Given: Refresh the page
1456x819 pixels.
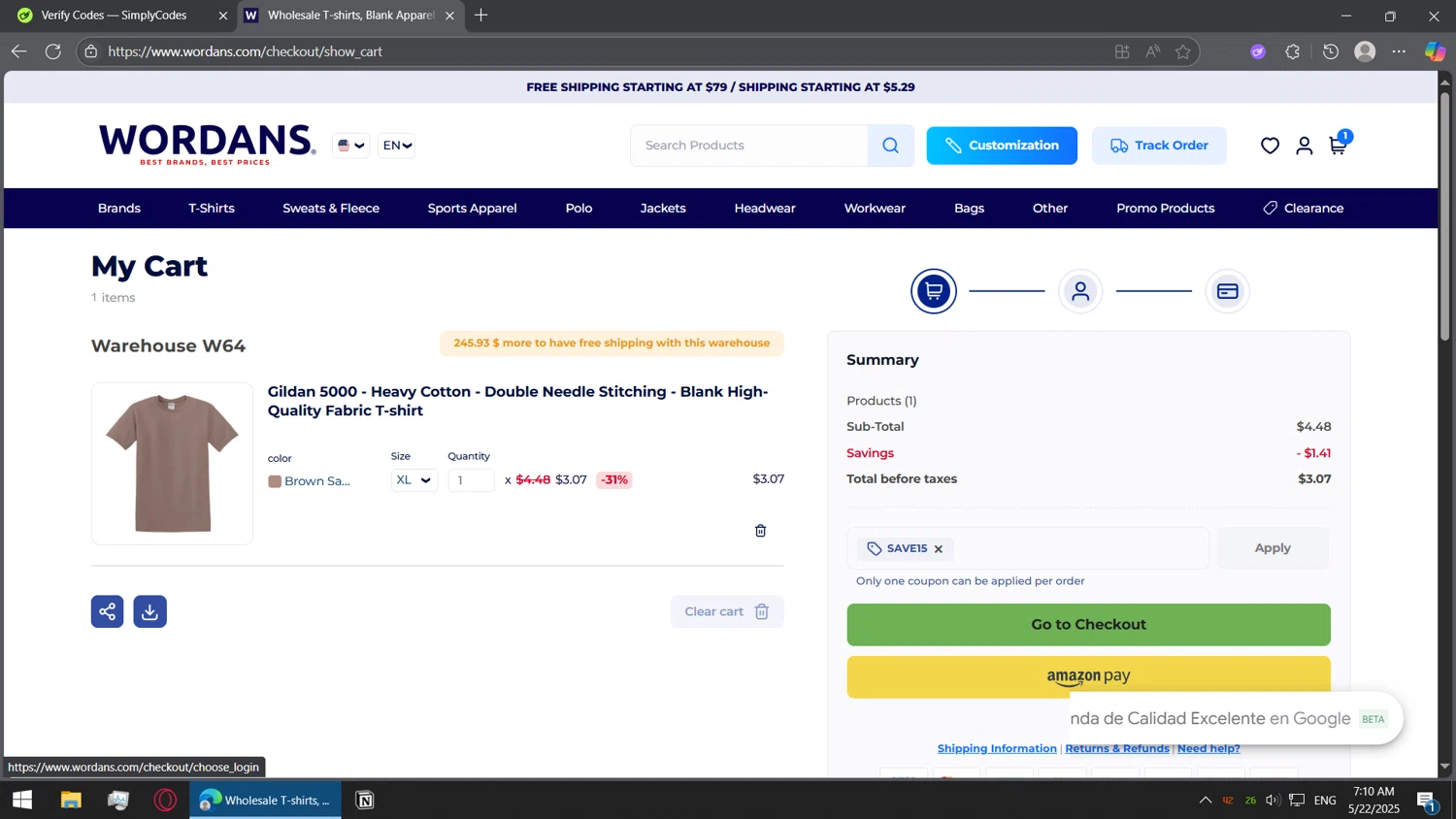Looking at the screenshot, I should (x=53, y=51).
